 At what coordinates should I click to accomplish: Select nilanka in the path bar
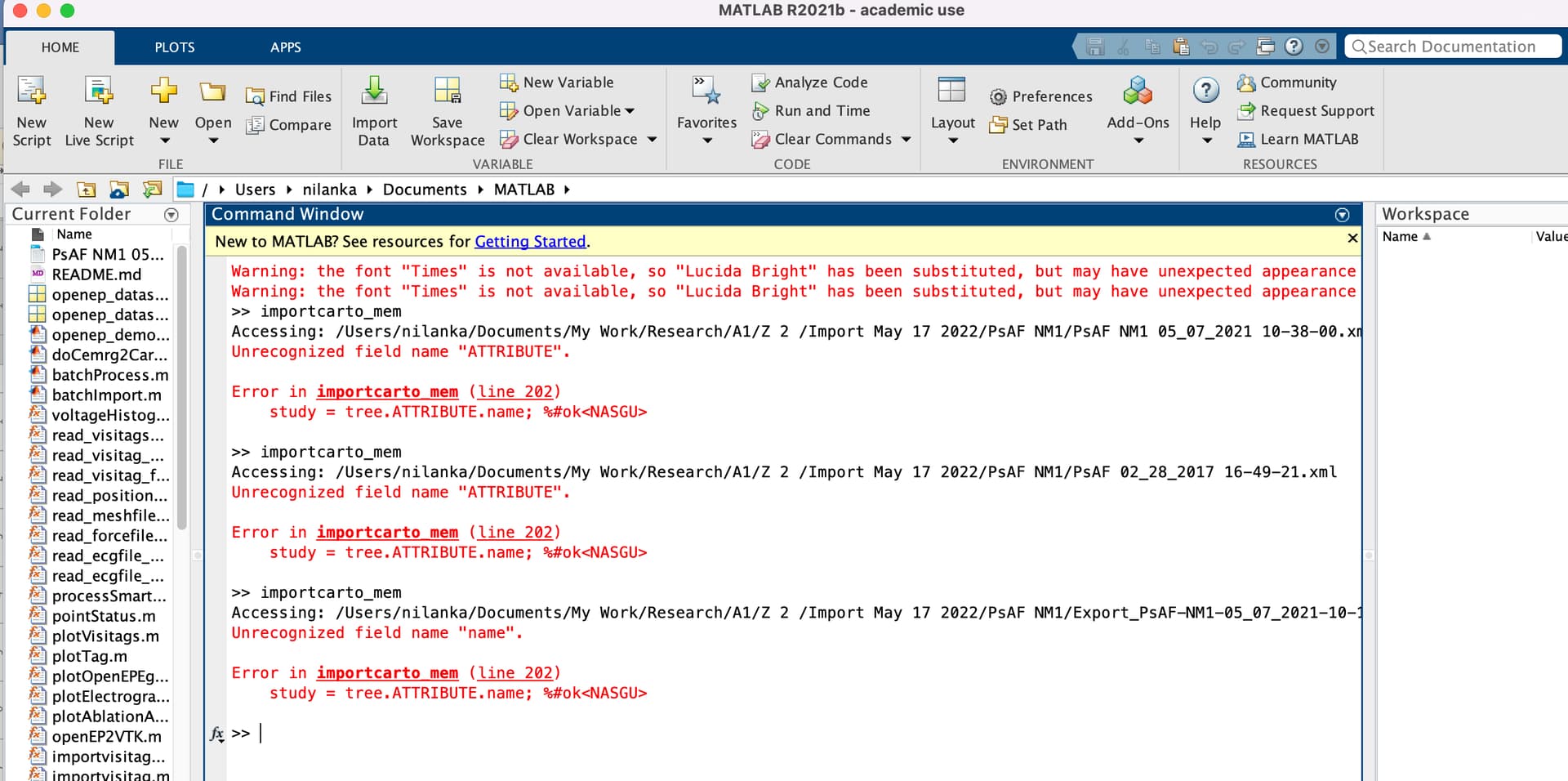[329, 190]
